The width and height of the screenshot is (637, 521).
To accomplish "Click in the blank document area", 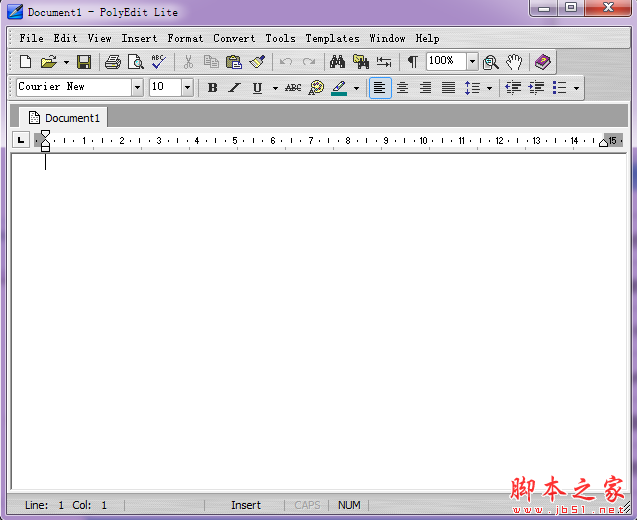I will pos(319,321).
